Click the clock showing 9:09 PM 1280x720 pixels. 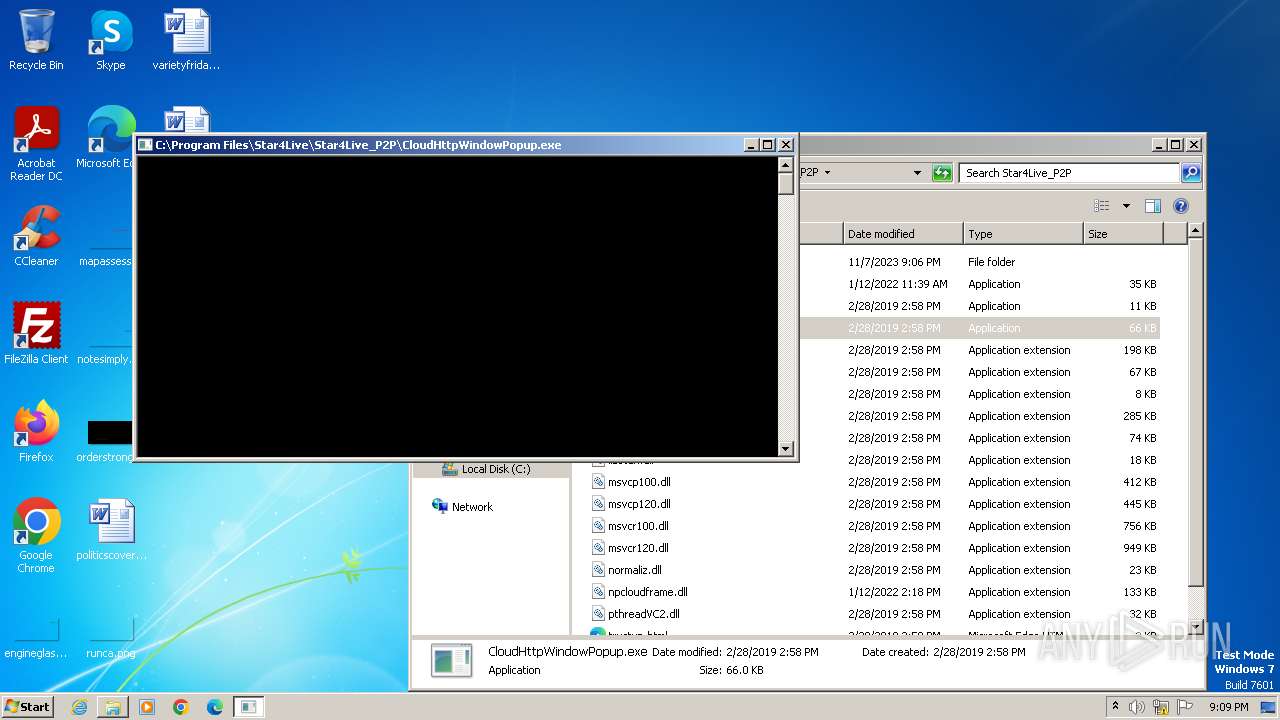pos(1228,707)
